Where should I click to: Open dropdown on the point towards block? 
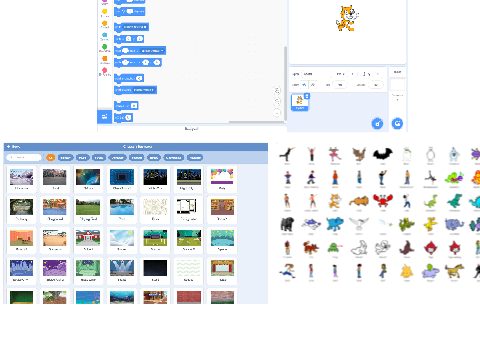[x=144, y=90]
